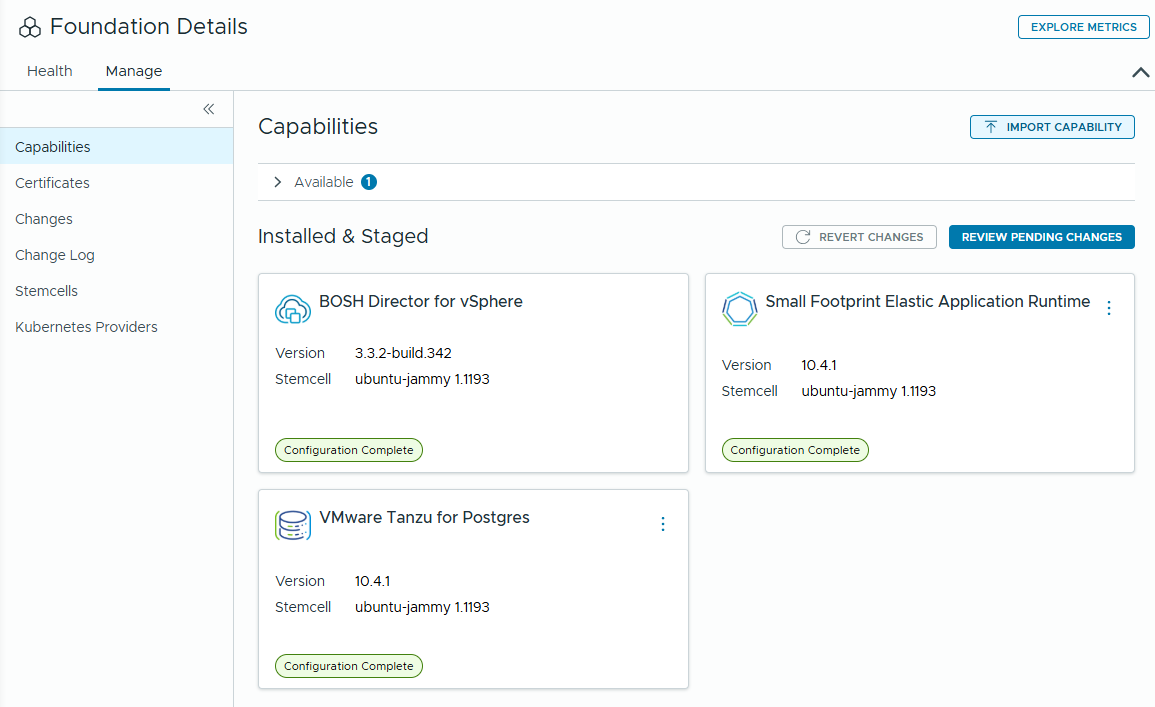Click the Tanzu for Postgres database icon
The height and width of the screenshot is (707, 1155).
(x=292, y=525)
